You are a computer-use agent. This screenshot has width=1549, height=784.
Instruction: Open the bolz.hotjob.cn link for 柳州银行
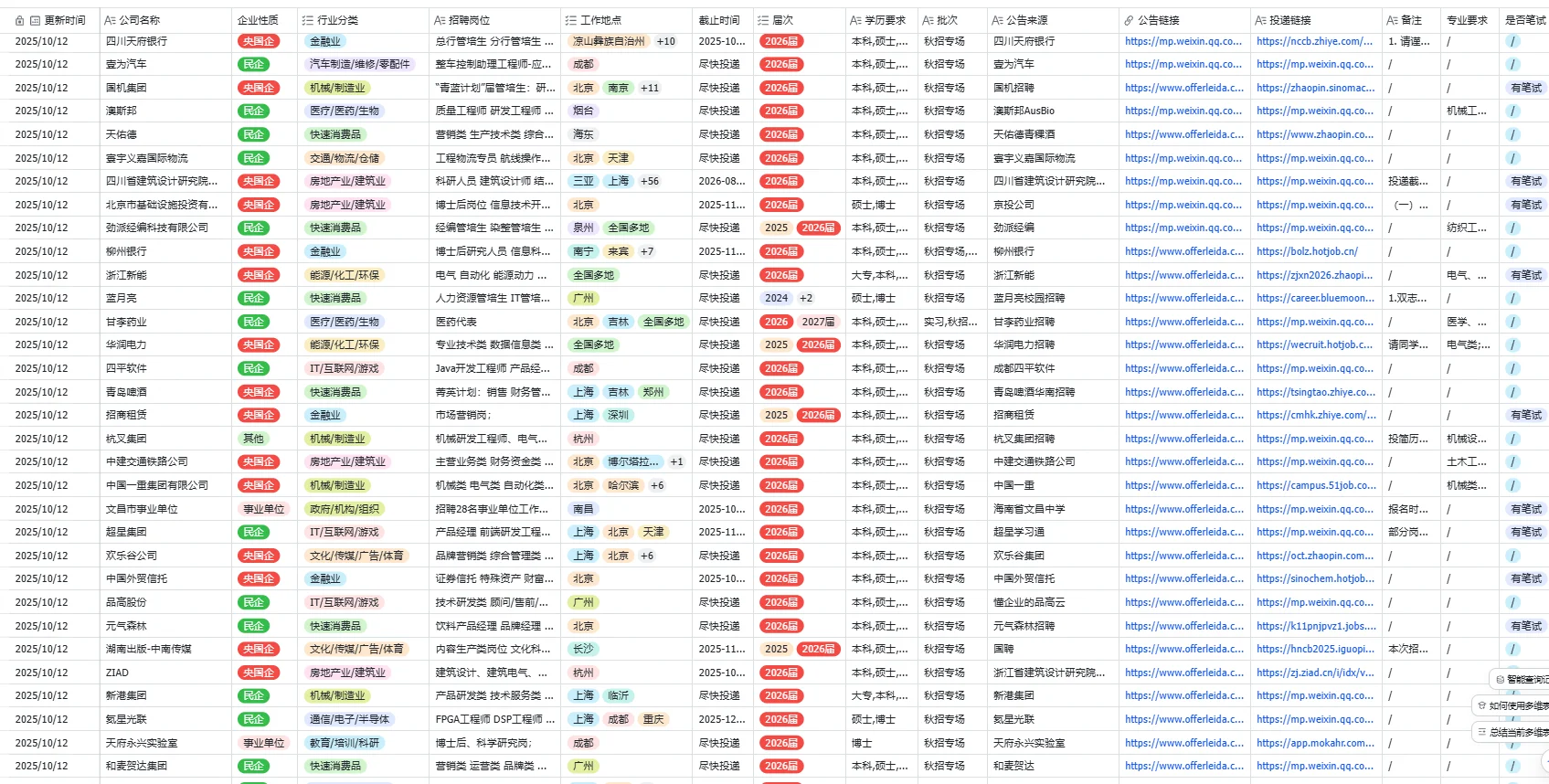pyautogui.click(x=1307, y=251)
